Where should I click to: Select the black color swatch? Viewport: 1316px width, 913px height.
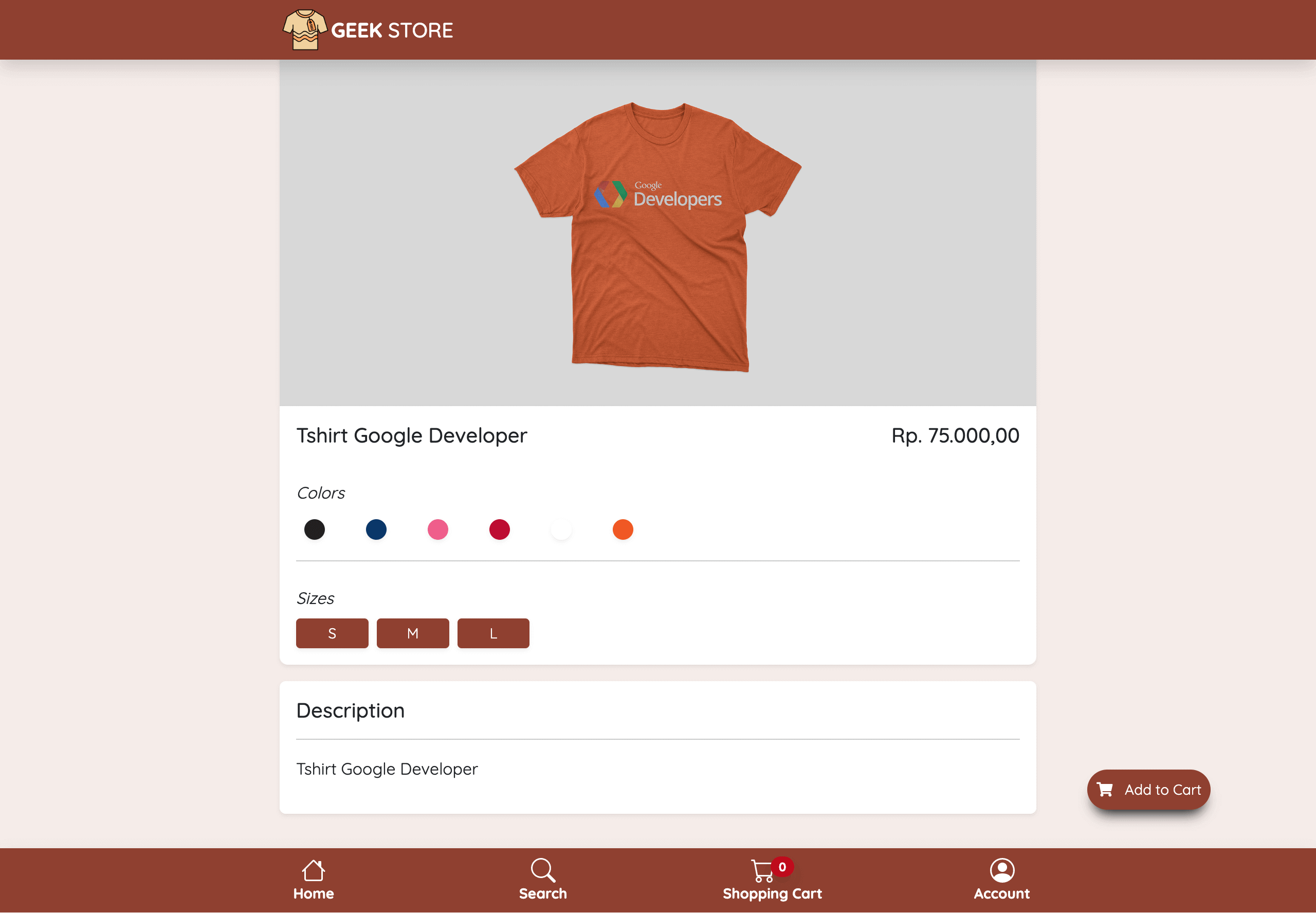[315, 529]
